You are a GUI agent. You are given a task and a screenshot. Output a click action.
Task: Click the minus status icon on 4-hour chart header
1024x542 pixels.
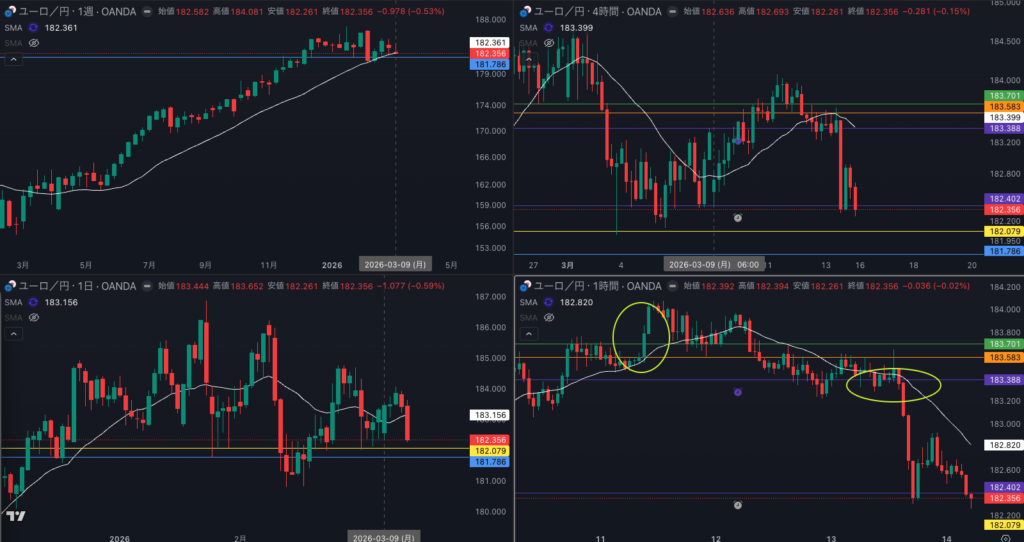665,11
